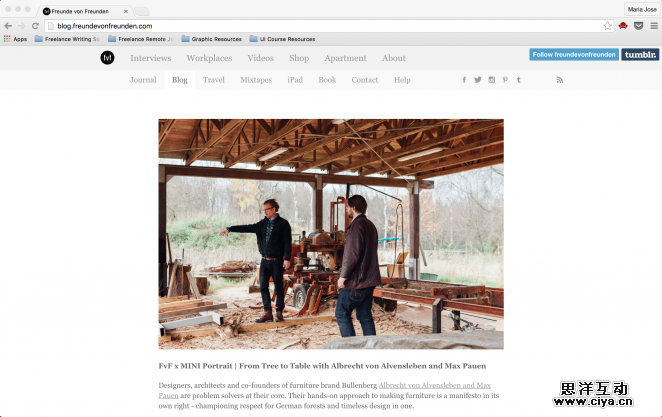Open the Freelance Writing bookmarks folder
The image size is (662, 417).
tap(67, 39)
